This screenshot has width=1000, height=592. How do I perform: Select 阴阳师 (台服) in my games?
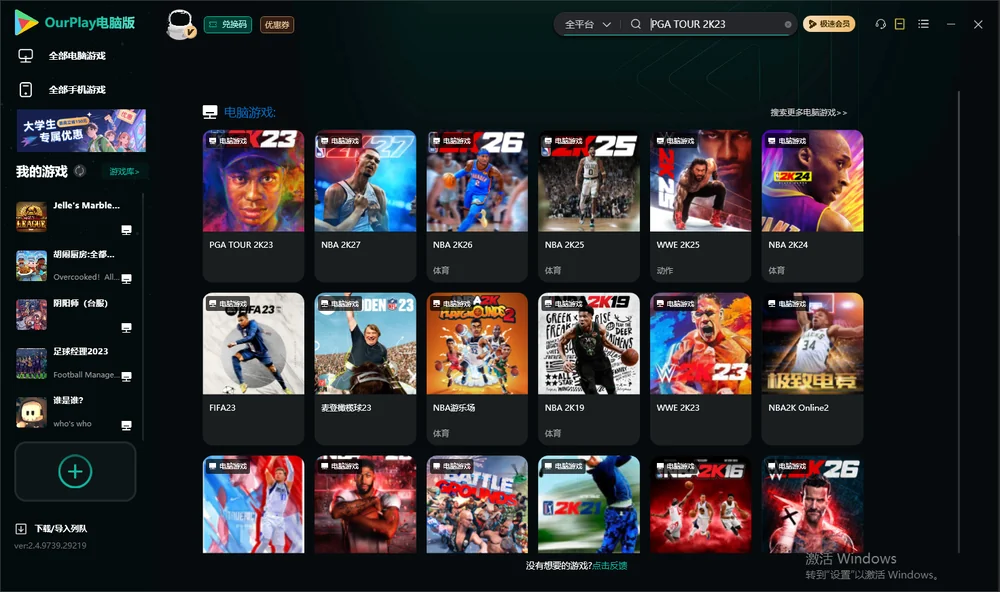(75, 314)
